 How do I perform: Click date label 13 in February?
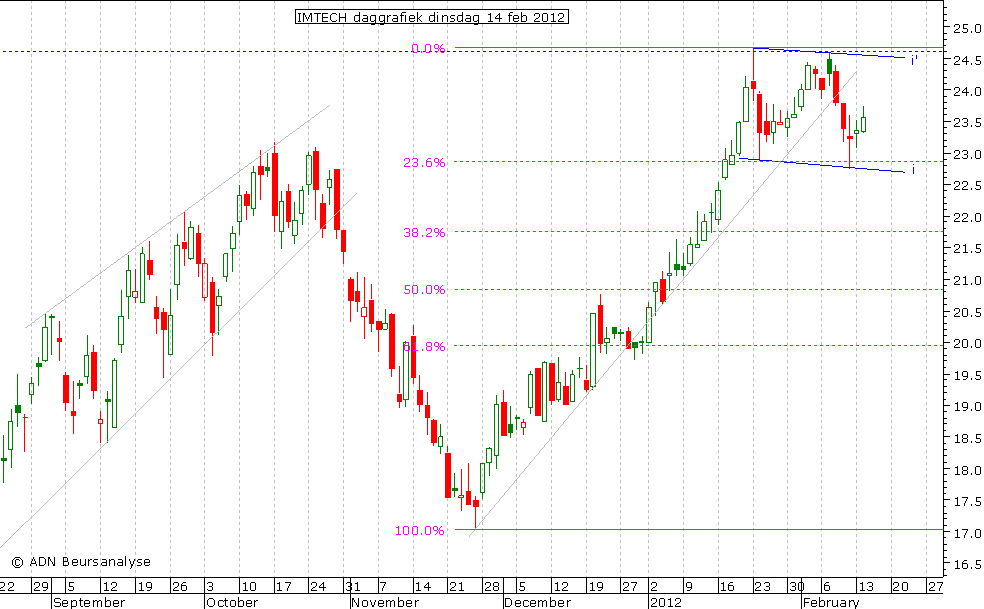(866, 587)
